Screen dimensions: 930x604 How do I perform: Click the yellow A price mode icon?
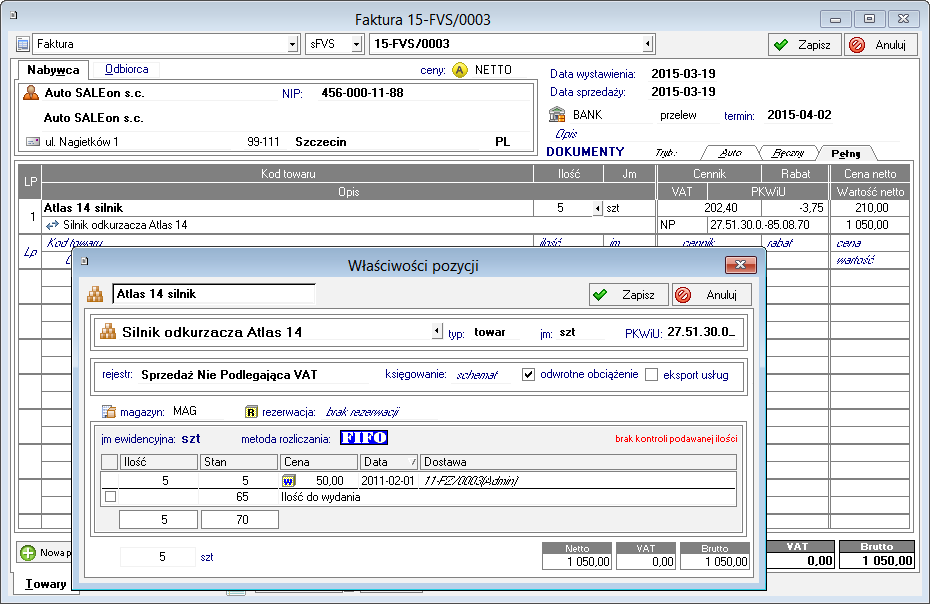coord(460,70)
